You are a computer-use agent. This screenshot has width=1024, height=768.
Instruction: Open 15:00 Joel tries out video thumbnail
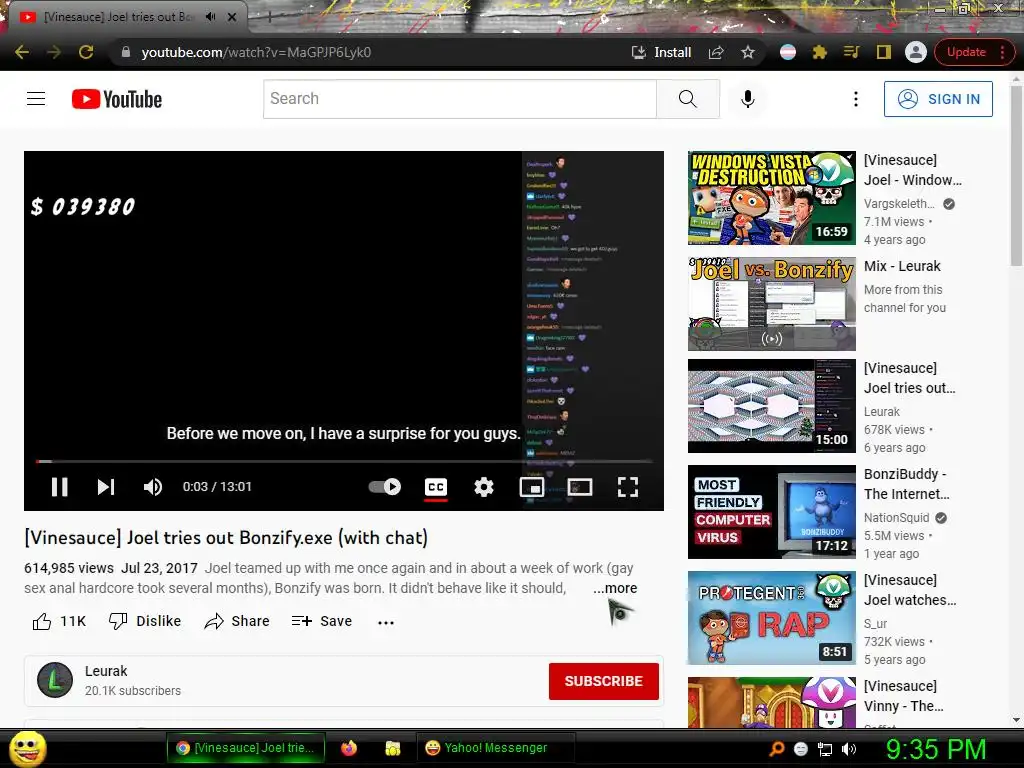pos(771,406)
